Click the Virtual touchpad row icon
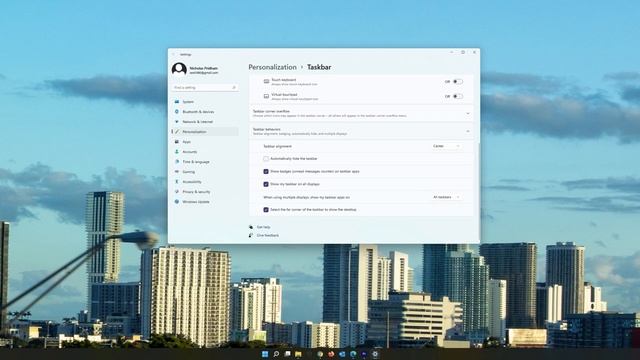This screenshot has height=360, width=640. pos(266,96)
